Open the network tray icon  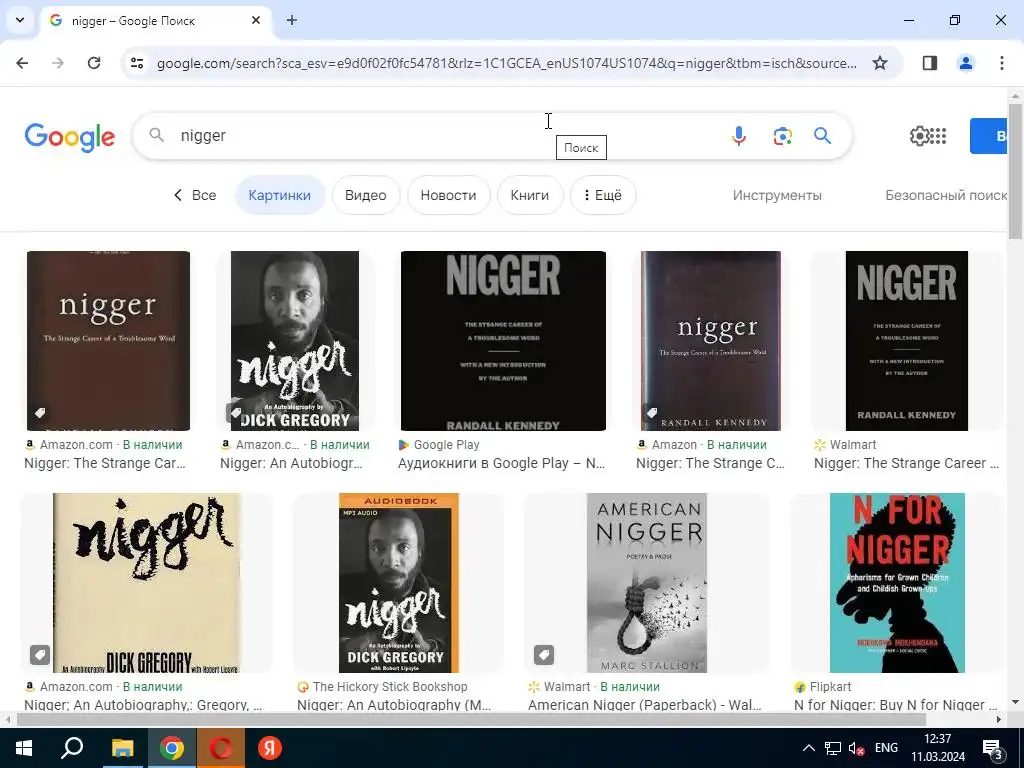[833, 748]
